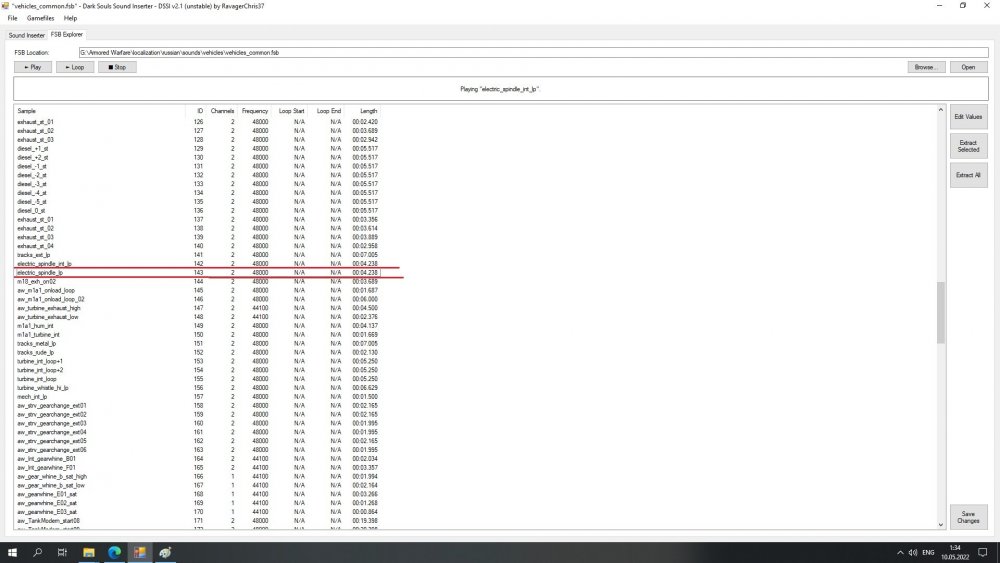Click the Save Changes button
The width and height of the screenshot is (1000, 563).
point(967,516)
